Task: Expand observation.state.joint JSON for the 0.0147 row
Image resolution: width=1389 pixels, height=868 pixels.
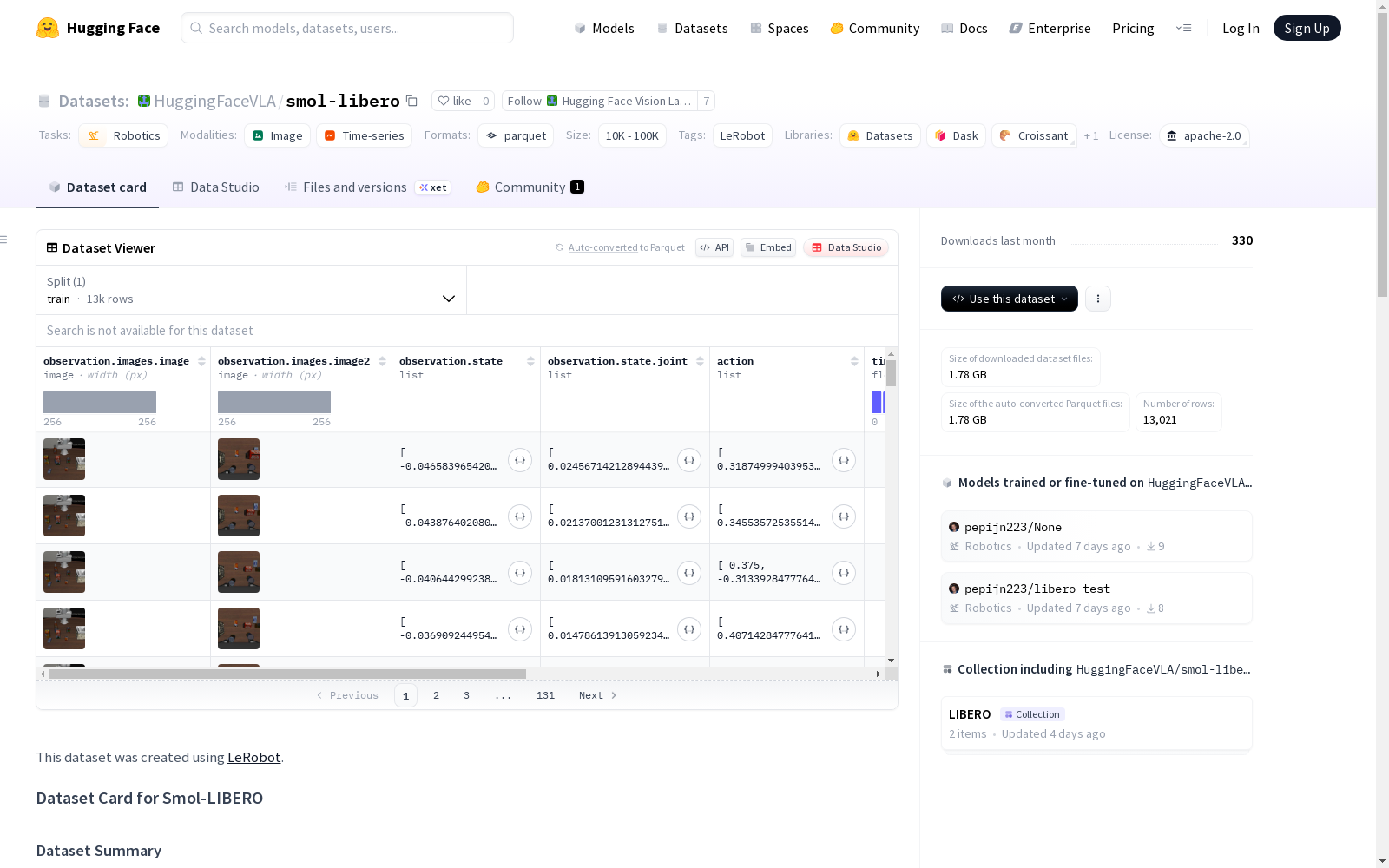Action: [689, 629]
